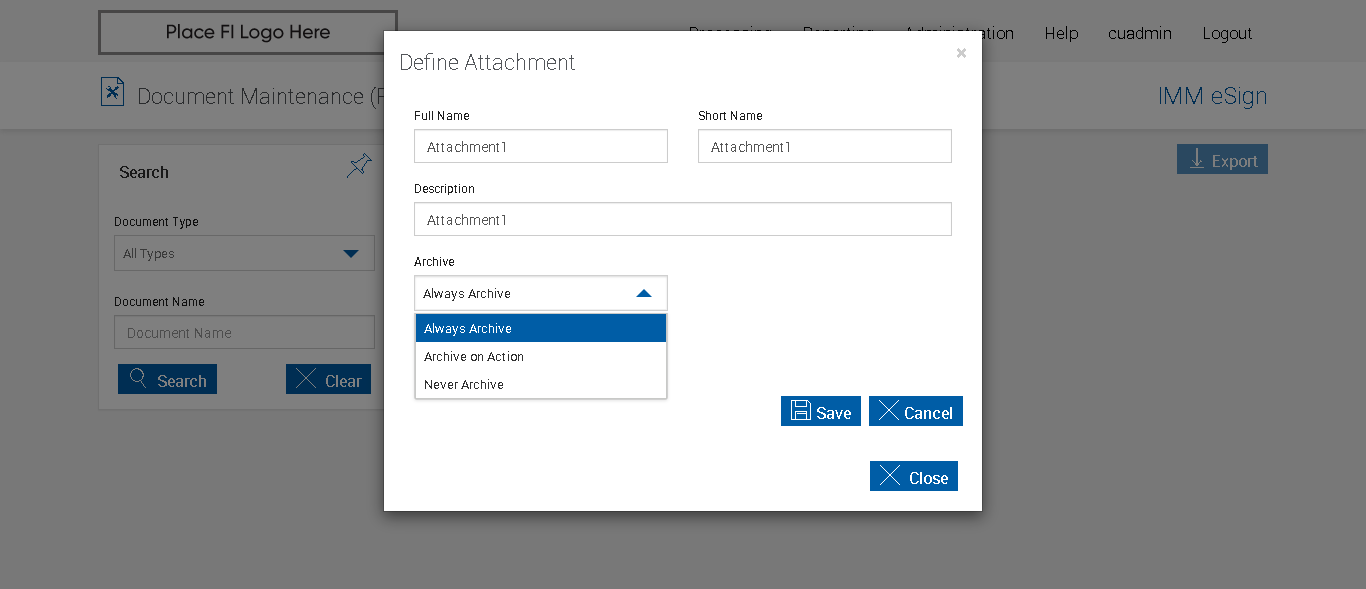Edit the Description field
The height and width of the screenshot is (589, 1366).
pos(682,220)
